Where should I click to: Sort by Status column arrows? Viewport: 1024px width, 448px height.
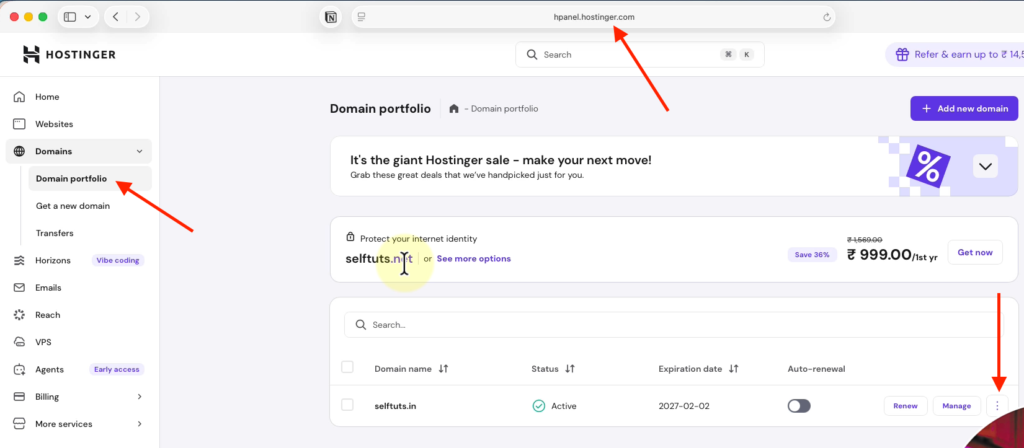point(569,369)
